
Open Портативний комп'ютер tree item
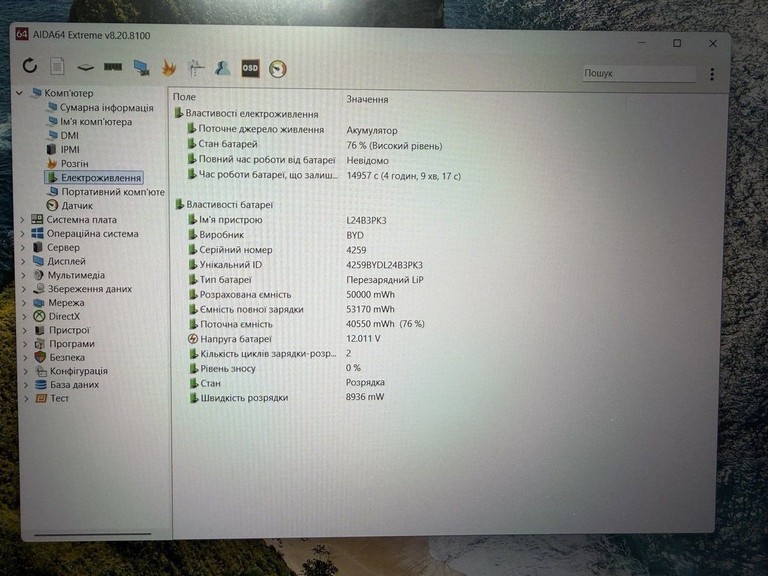pos(107,192)
